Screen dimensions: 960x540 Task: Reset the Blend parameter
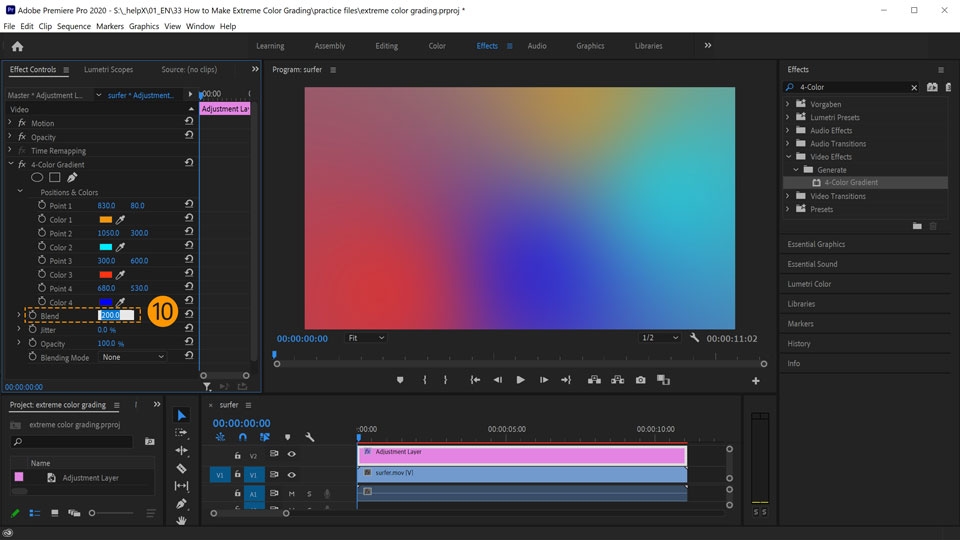189,316
